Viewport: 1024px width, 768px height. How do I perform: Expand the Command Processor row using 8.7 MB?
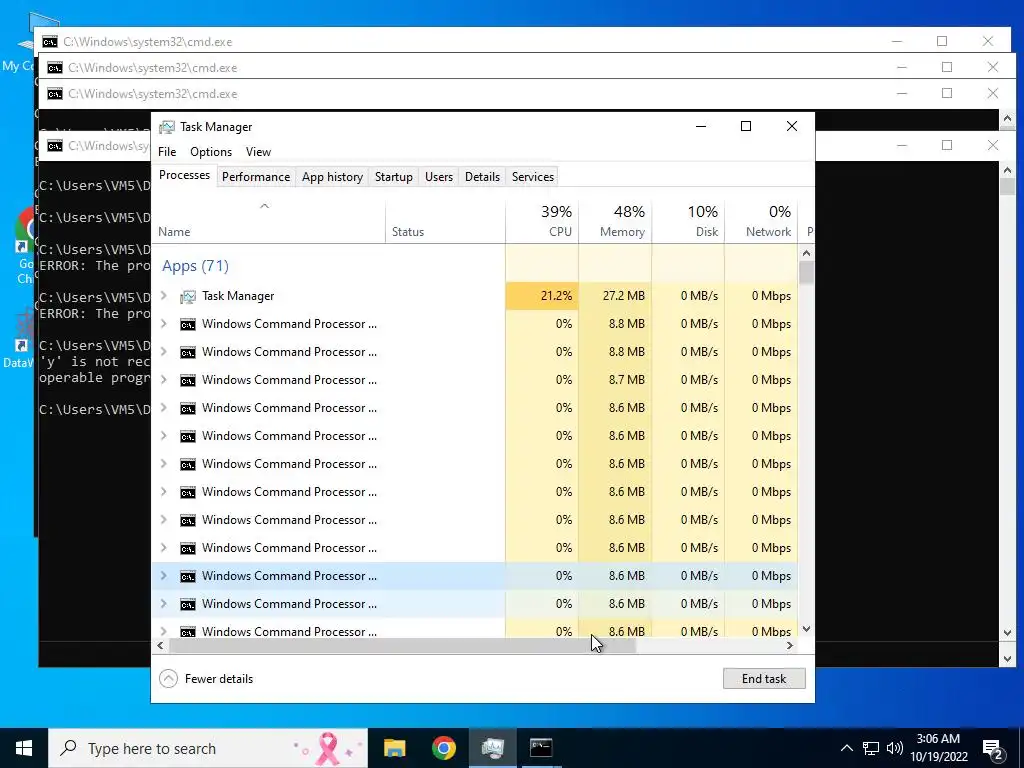pos(164,379)
